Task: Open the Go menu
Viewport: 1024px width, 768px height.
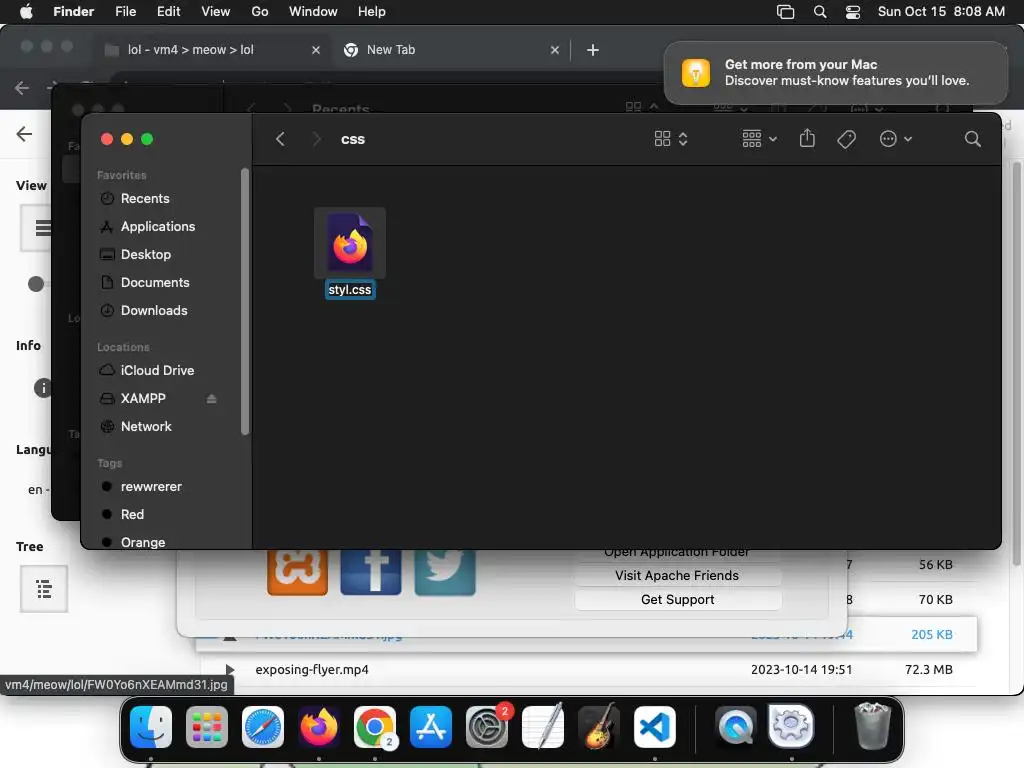Action: tap(260, 12)
